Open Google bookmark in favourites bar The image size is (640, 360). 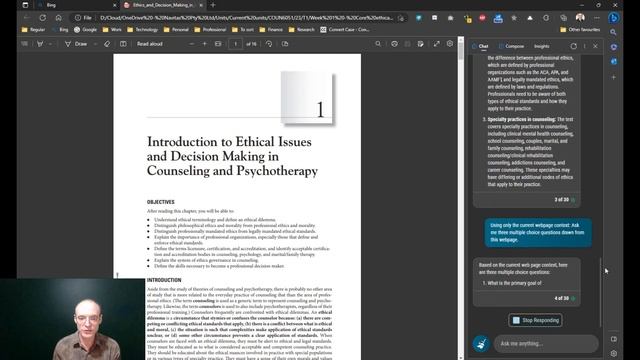(x=85, y=29)
